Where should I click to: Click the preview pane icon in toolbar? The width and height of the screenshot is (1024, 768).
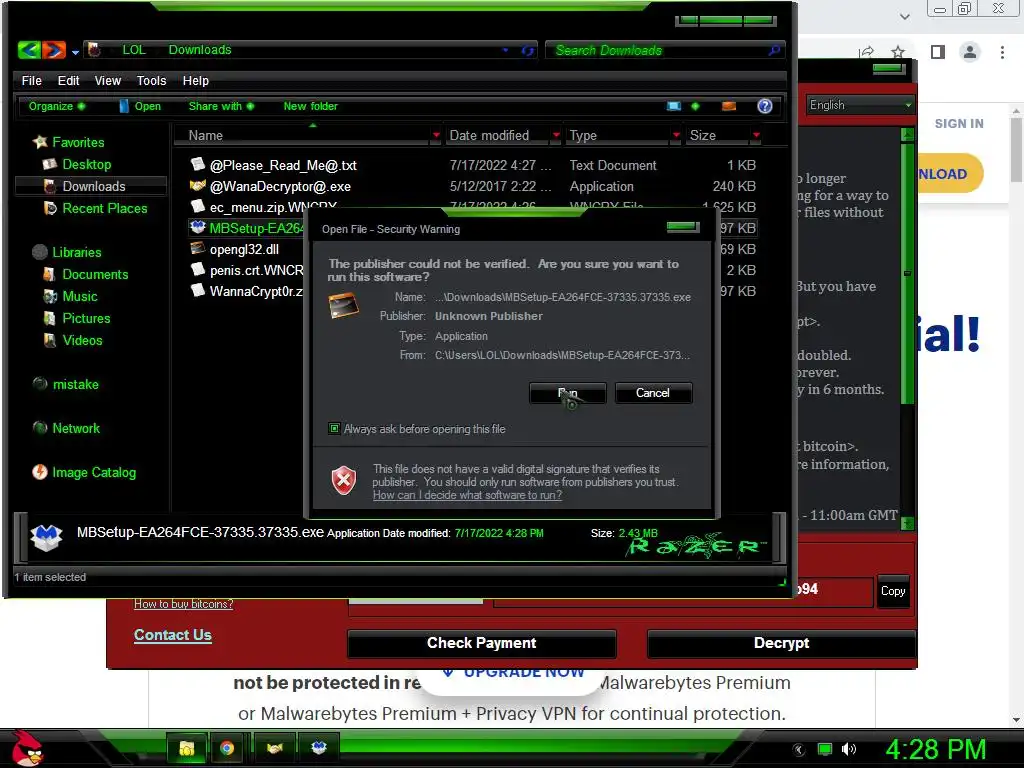pyautogui.click(x=729, y=106)
